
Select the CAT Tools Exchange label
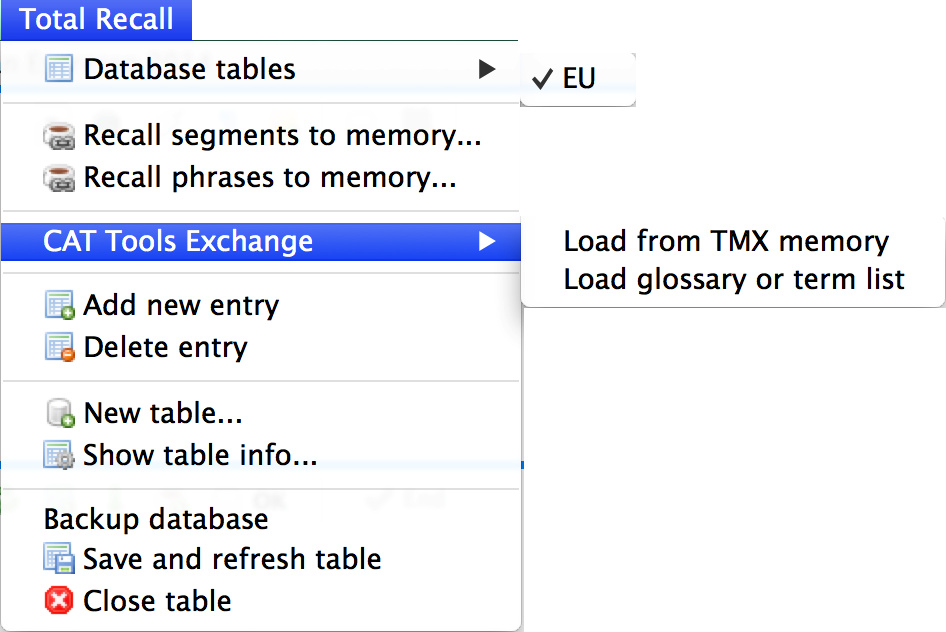coord(178,241)
